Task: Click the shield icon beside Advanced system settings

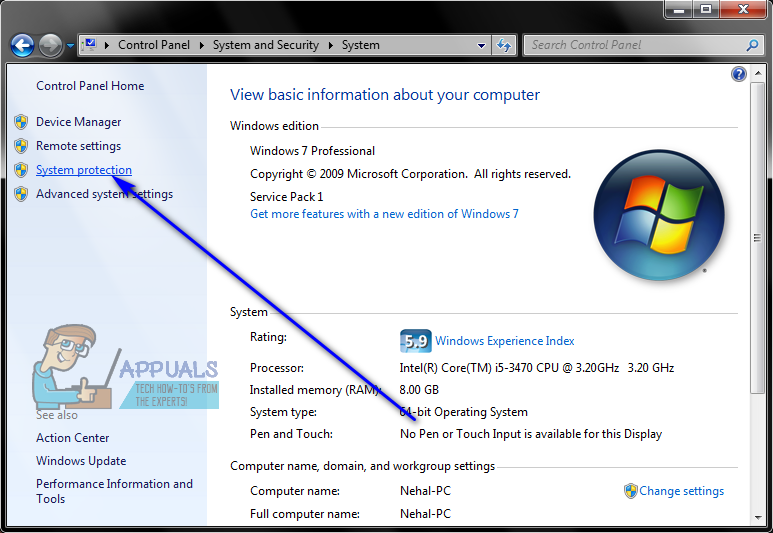Action: click(x=21, y=194)
